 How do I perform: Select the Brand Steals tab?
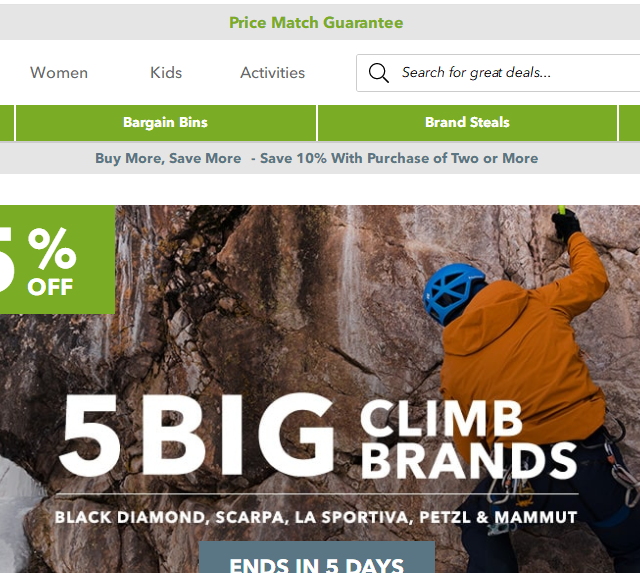(x=467, y=123)
